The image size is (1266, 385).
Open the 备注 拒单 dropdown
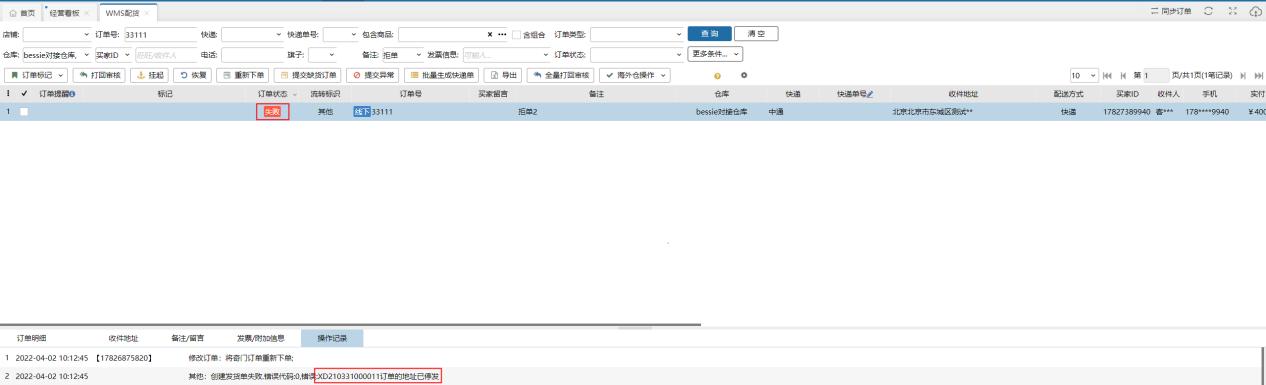coord(403,54)
